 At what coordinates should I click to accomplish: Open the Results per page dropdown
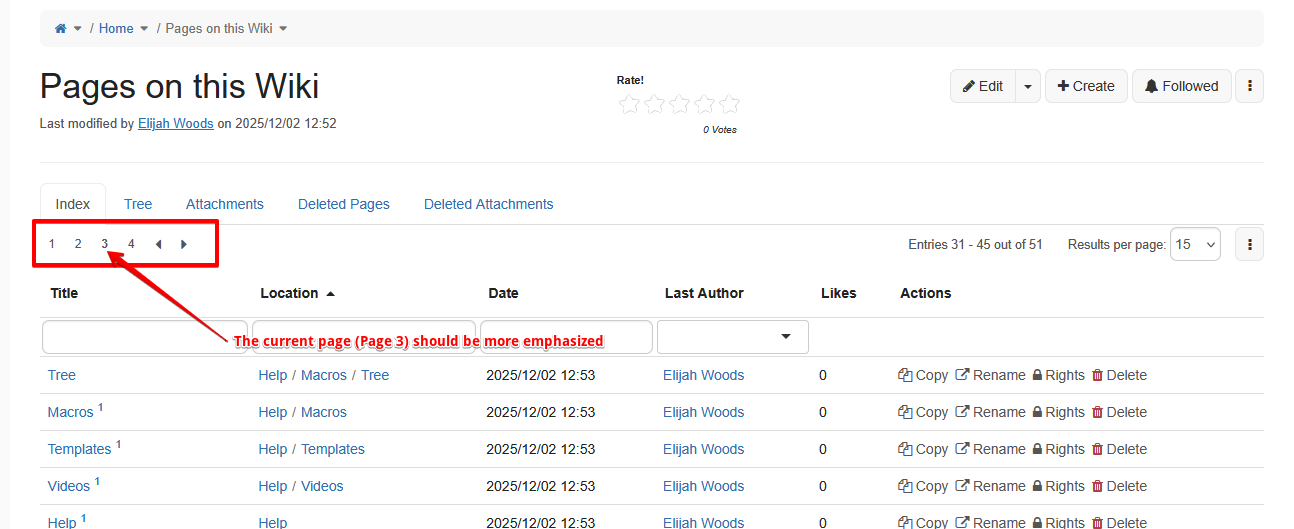[1195, 244]
